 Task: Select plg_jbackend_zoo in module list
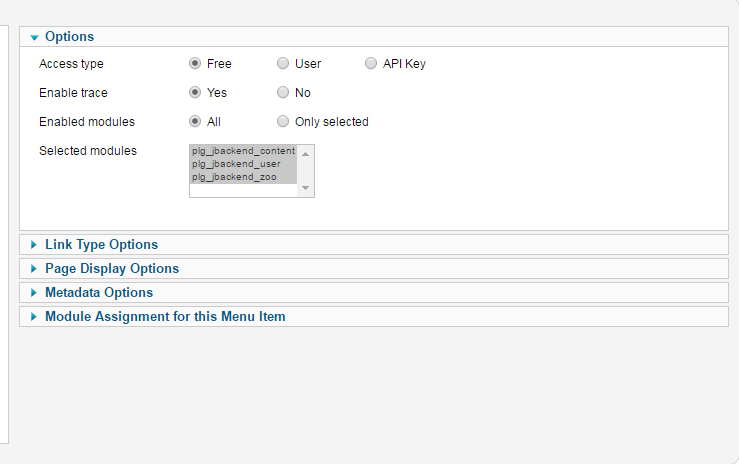tap(243, 177)
